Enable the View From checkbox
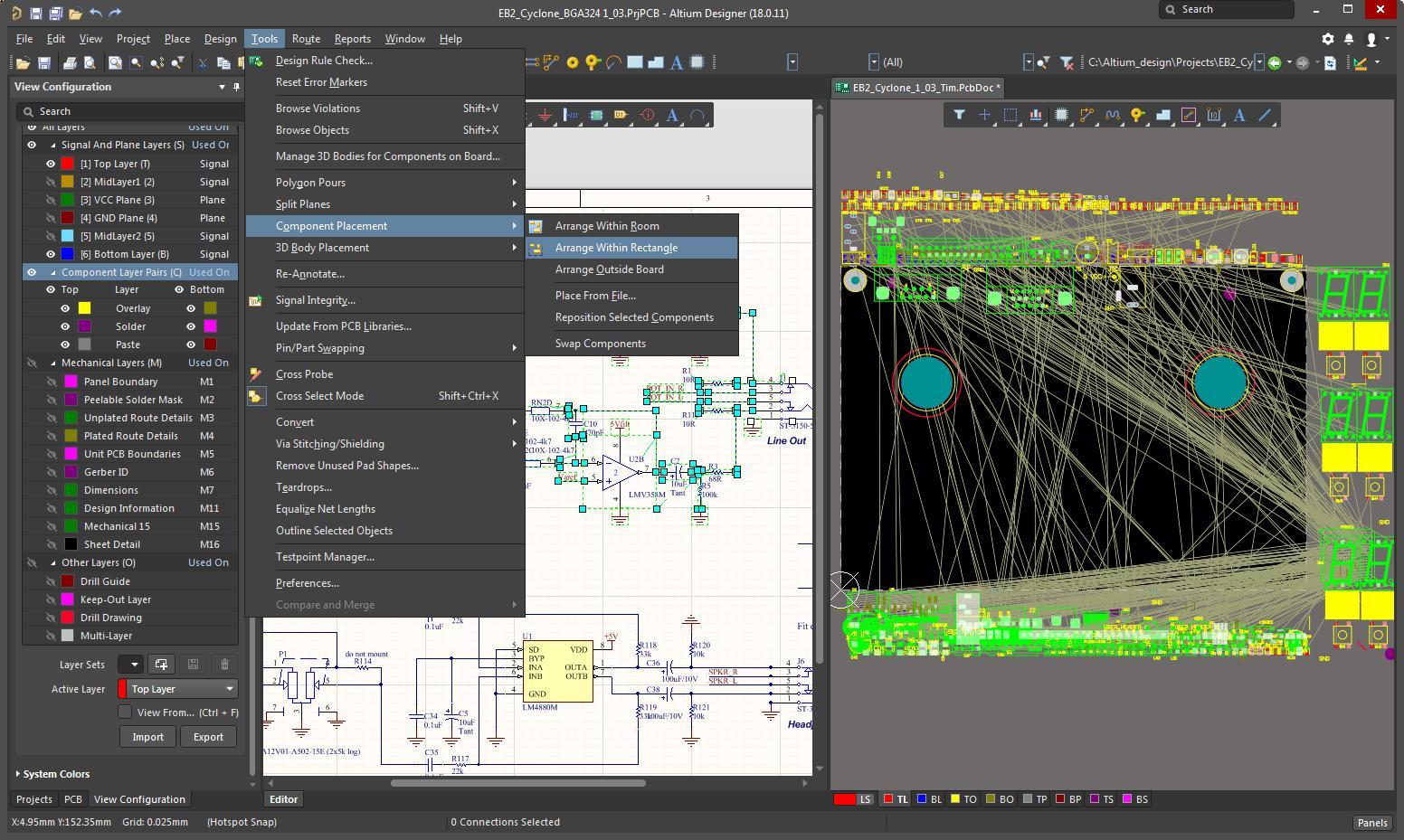Viewport: 1404px width, 840px height. click(125, 713)
